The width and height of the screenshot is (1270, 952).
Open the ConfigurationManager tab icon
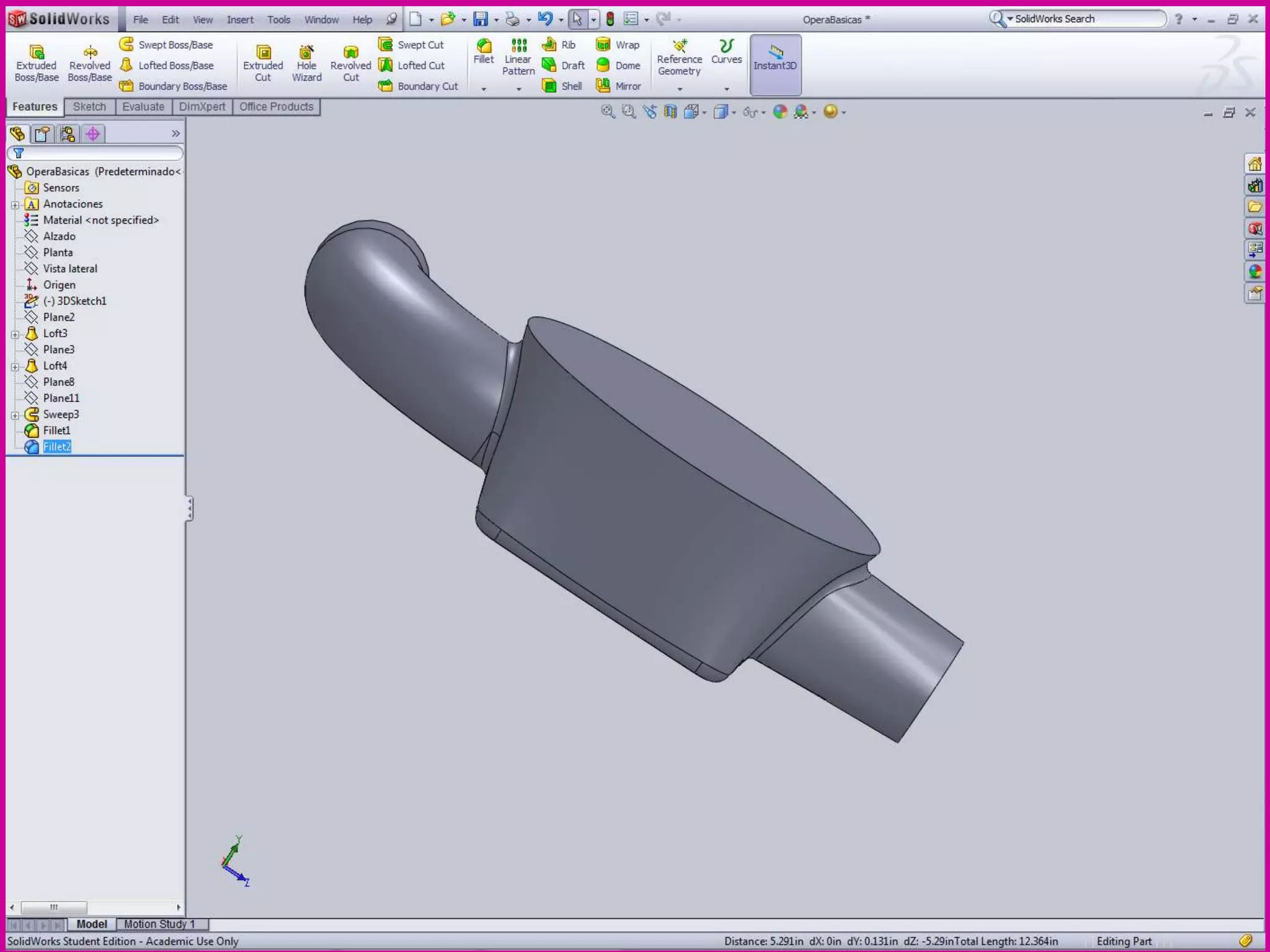(x=68, y=134)
